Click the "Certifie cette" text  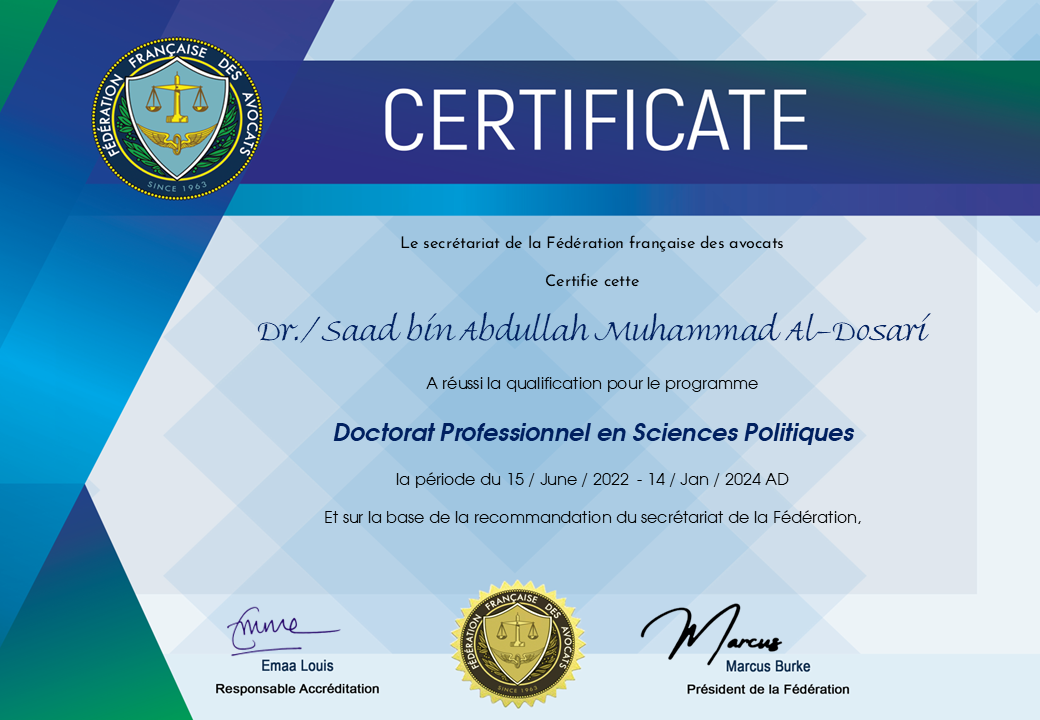(592, 281)
